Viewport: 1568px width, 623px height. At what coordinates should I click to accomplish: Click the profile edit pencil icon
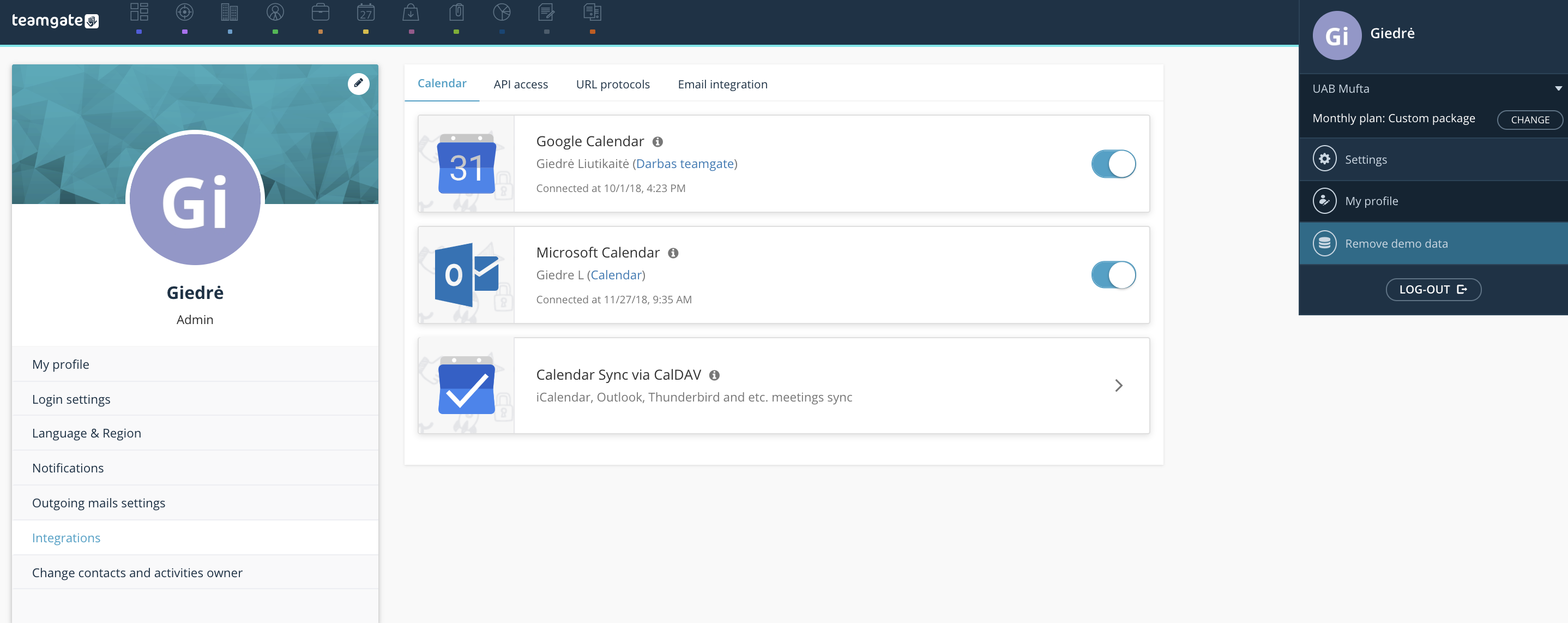[x=359, y=83]
